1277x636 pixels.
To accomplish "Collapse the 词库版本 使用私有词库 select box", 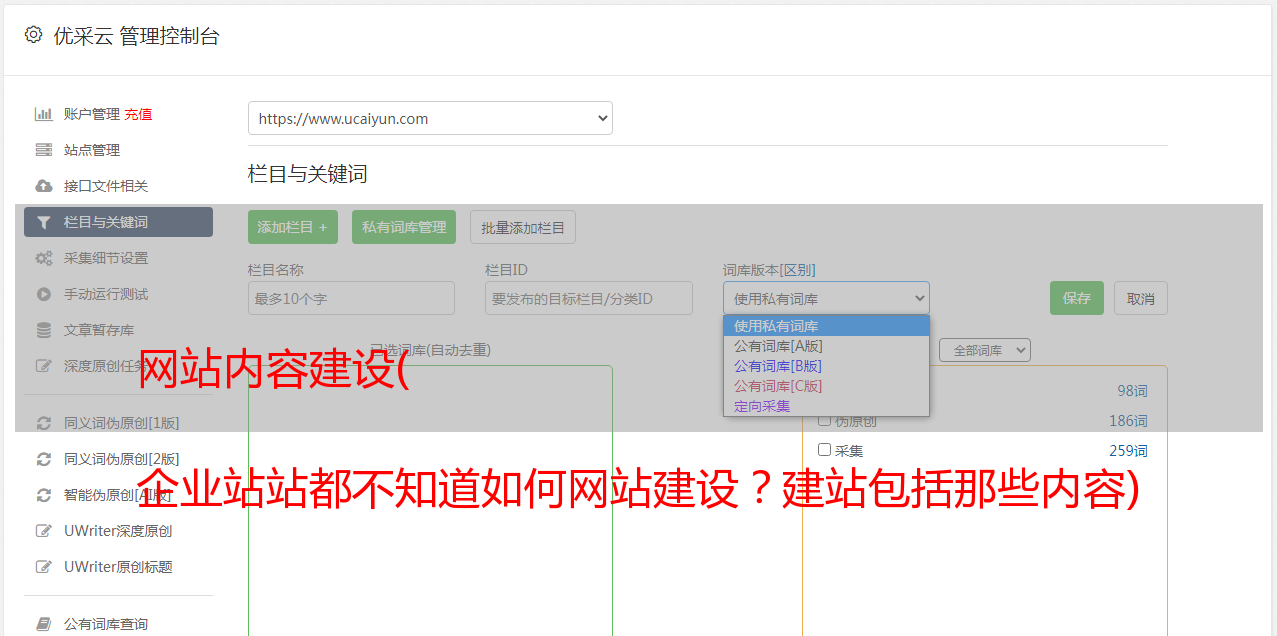I will pos(826,298).
